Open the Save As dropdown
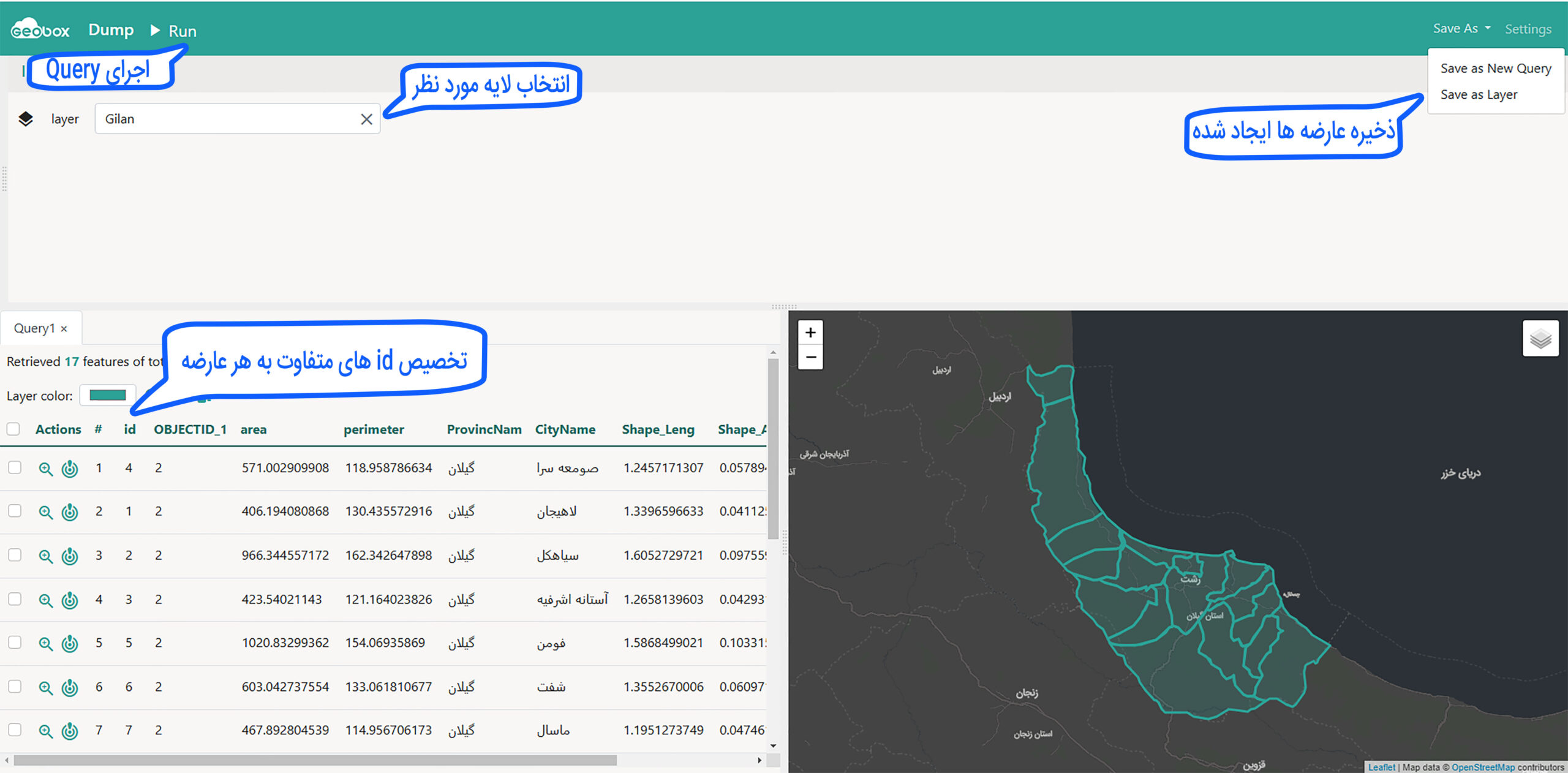The width and height of the screenshot is (1568, 773). click(x=1461, y=29)
